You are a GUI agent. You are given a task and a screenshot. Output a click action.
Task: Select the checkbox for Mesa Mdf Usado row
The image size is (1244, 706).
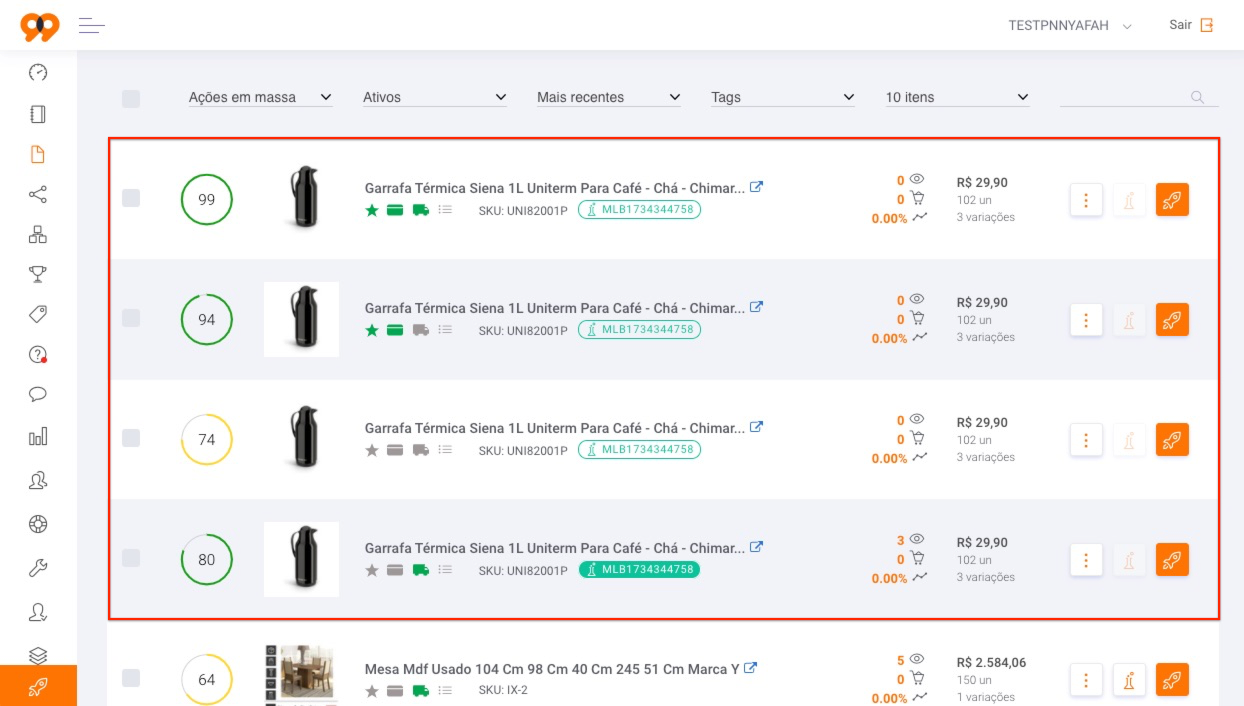pyautogui.click(x=131, y=678)
